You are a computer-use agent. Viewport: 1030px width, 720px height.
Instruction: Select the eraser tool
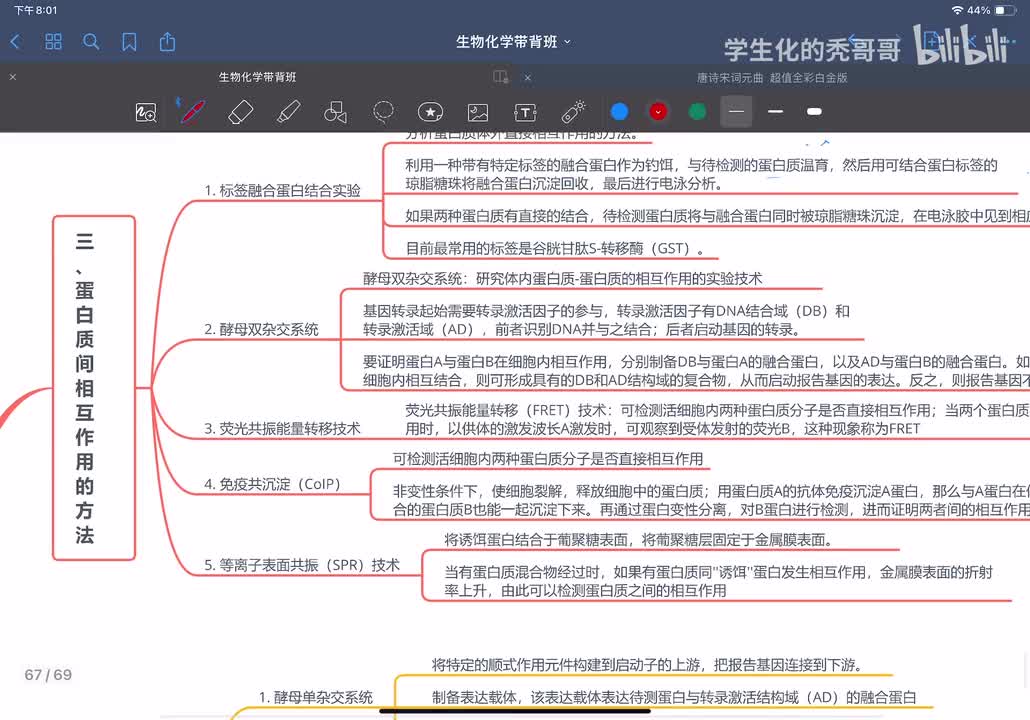[x=240, y=112]
